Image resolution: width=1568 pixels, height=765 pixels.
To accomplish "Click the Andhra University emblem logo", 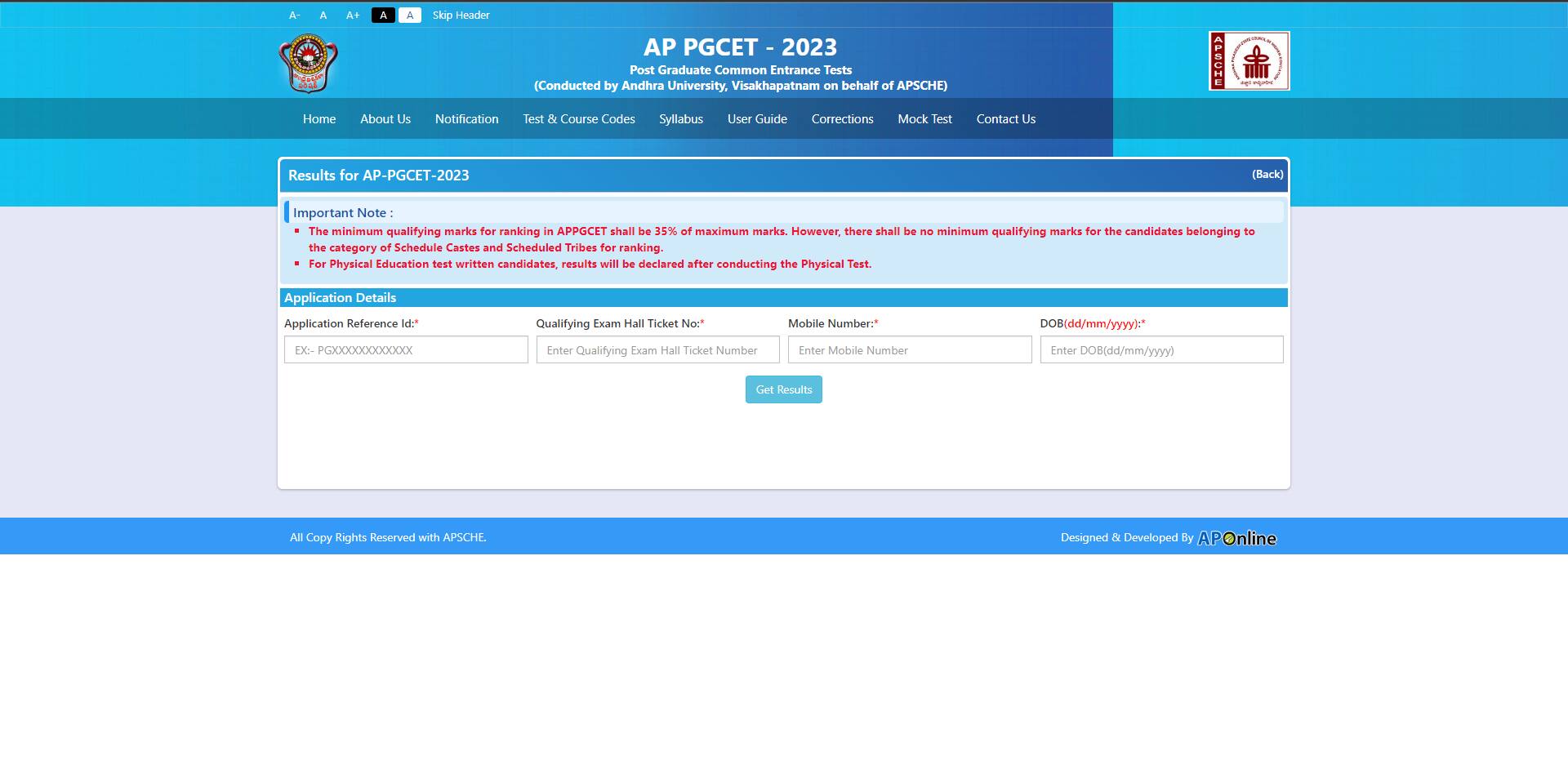I will 308,61.
